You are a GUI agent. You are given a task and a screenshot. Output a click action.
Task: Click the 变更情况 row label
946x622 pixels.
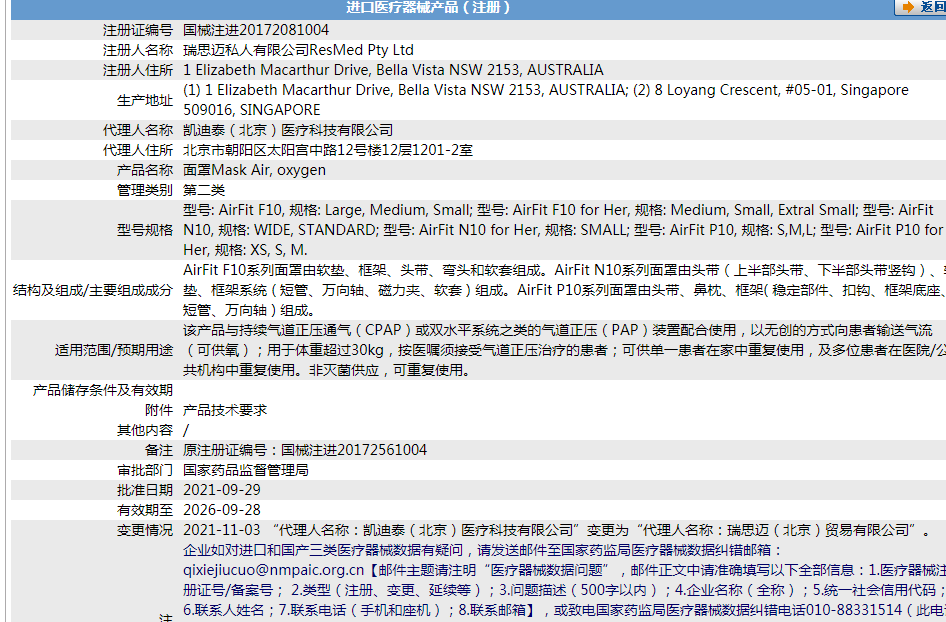[x=145, y=530]
